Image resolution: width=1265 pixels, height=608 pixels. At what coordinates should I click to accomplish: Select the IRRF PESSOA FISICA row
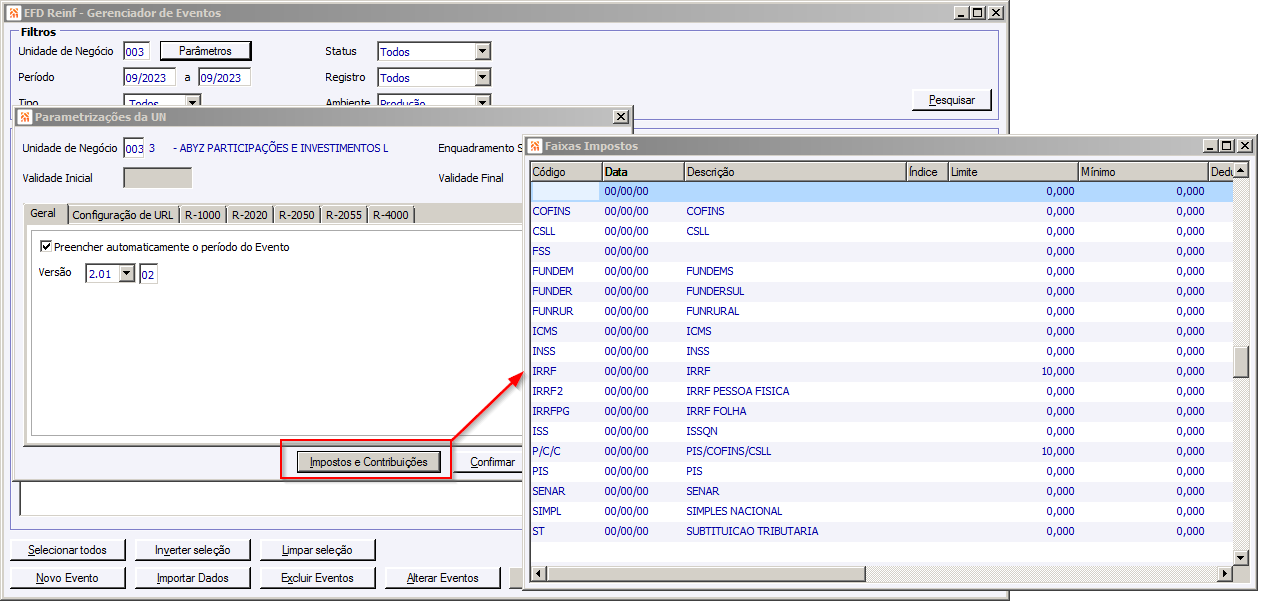click(x=881, y=391)
